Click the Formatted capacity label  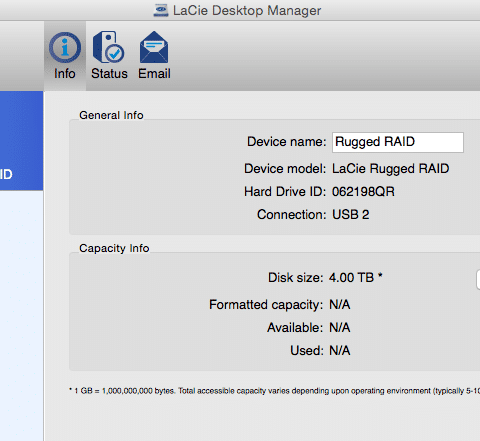pos(266,305)
